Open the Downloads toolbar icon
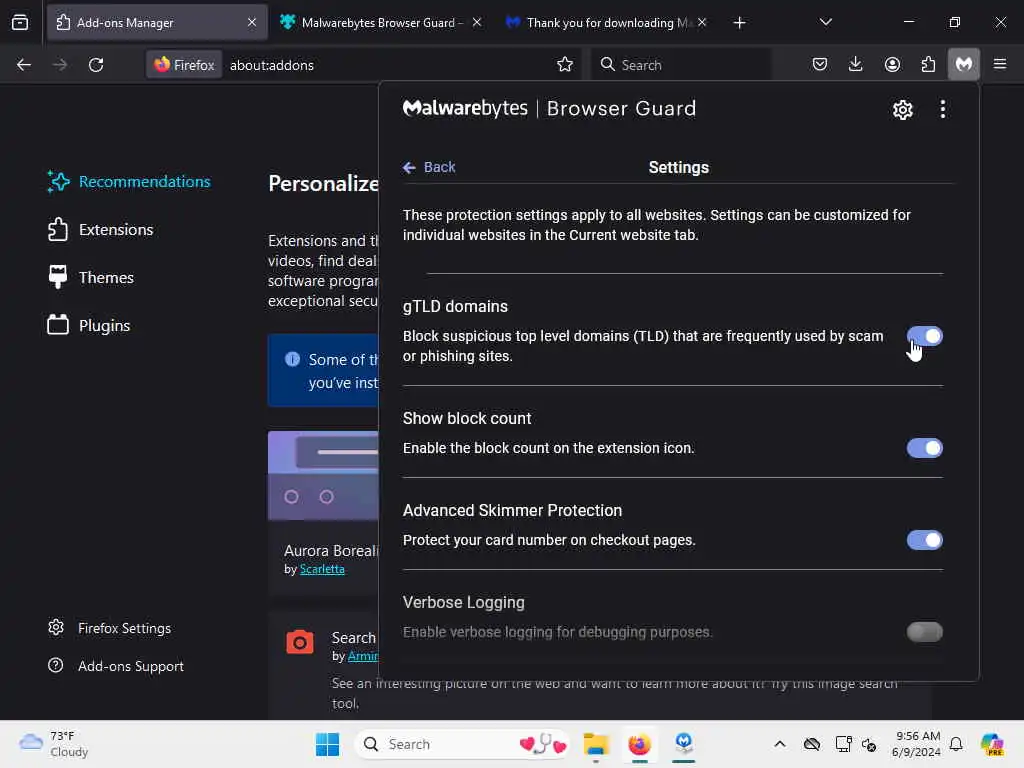This screenshot has height=768, width=1024. click(x=855, y=64)
